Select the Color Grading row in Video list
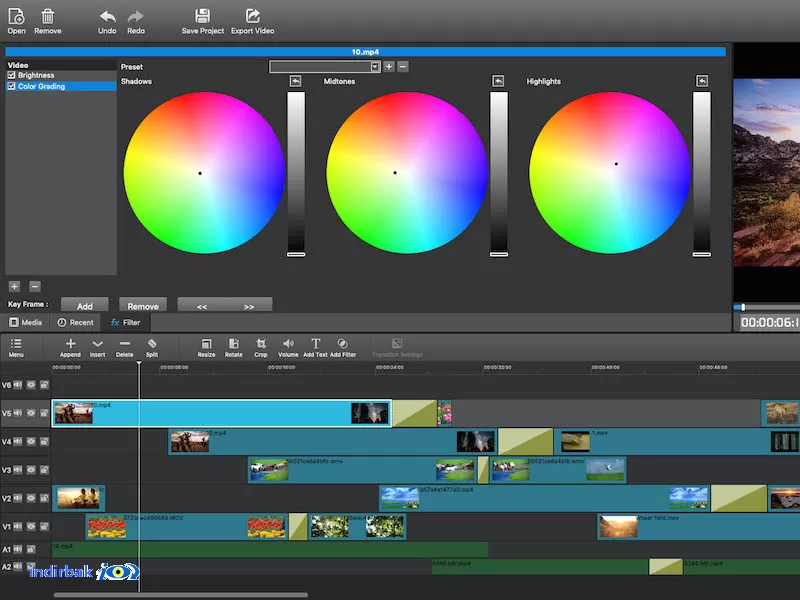Viewport: 800px width, 600px height. tap(61, 86)
